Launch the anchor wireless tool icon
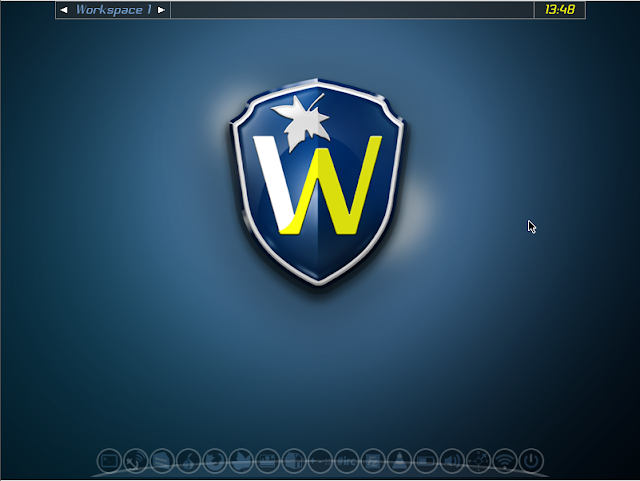 pos(136,461)
